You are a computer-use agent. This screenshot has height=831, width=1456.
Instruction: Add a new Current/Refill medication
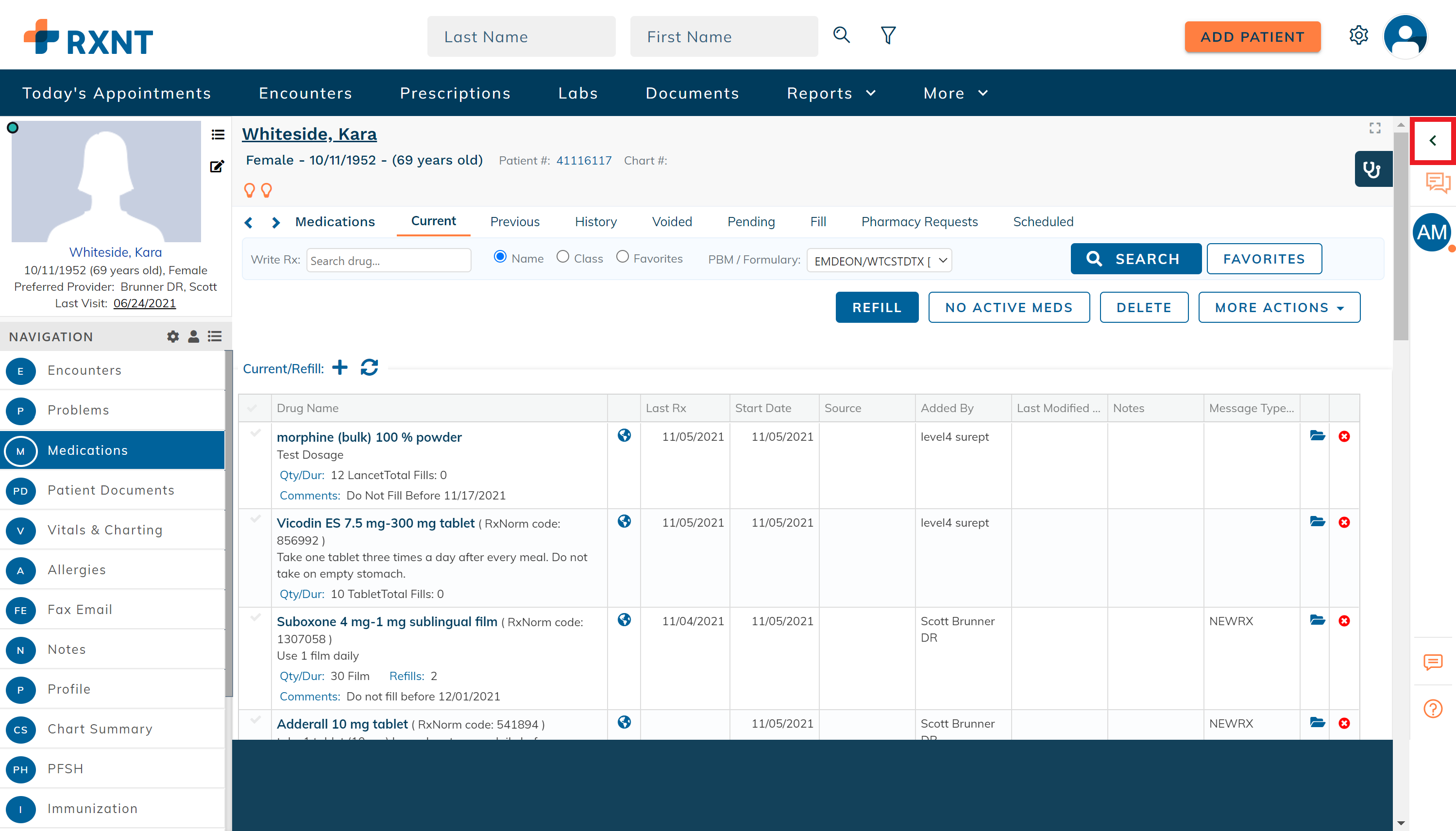[x=340, y=367]
